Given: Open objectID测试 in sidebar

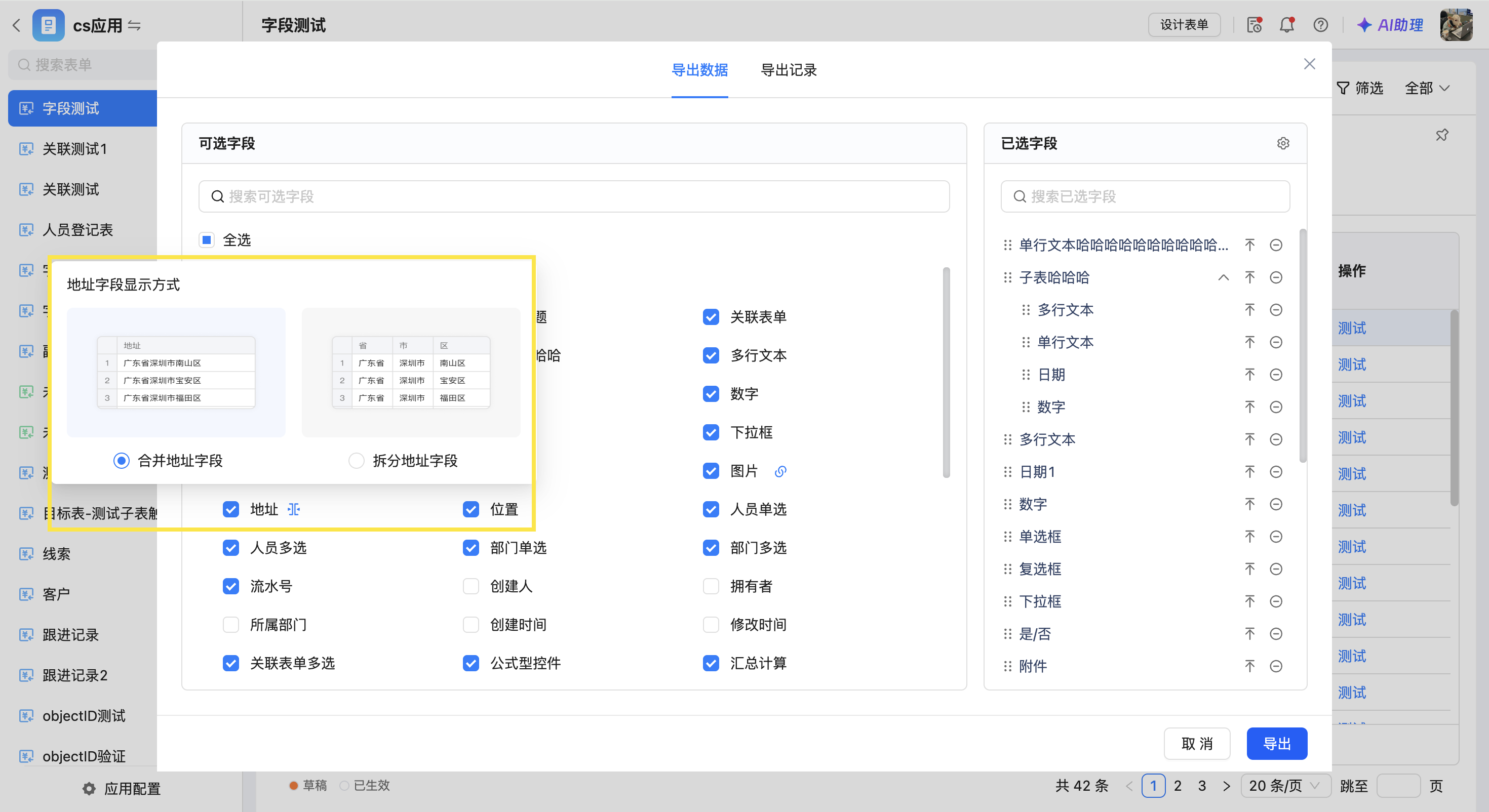Looking at the screenshot, I should coord(83,715).
